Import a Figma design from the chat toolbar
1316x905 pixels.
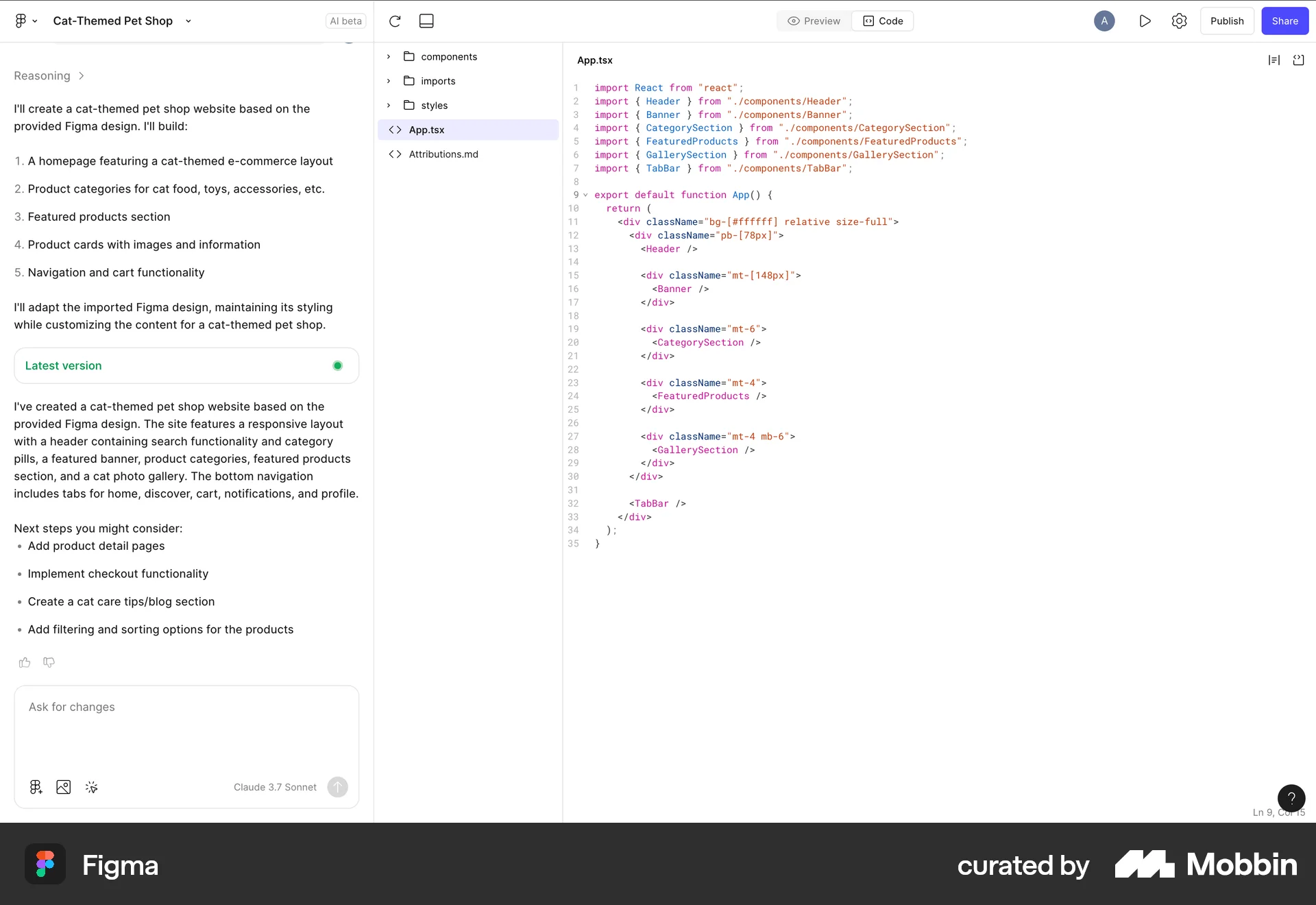pos(36,787)
